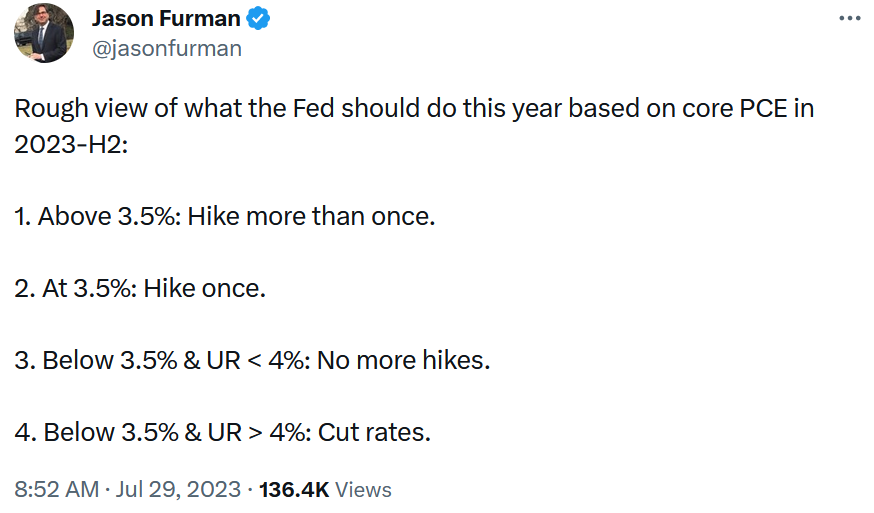Image resolution: width=874 pixels, height=513 pixels.
Task: Click the Jul 29, 2023 date
Action: coord(178,489)
